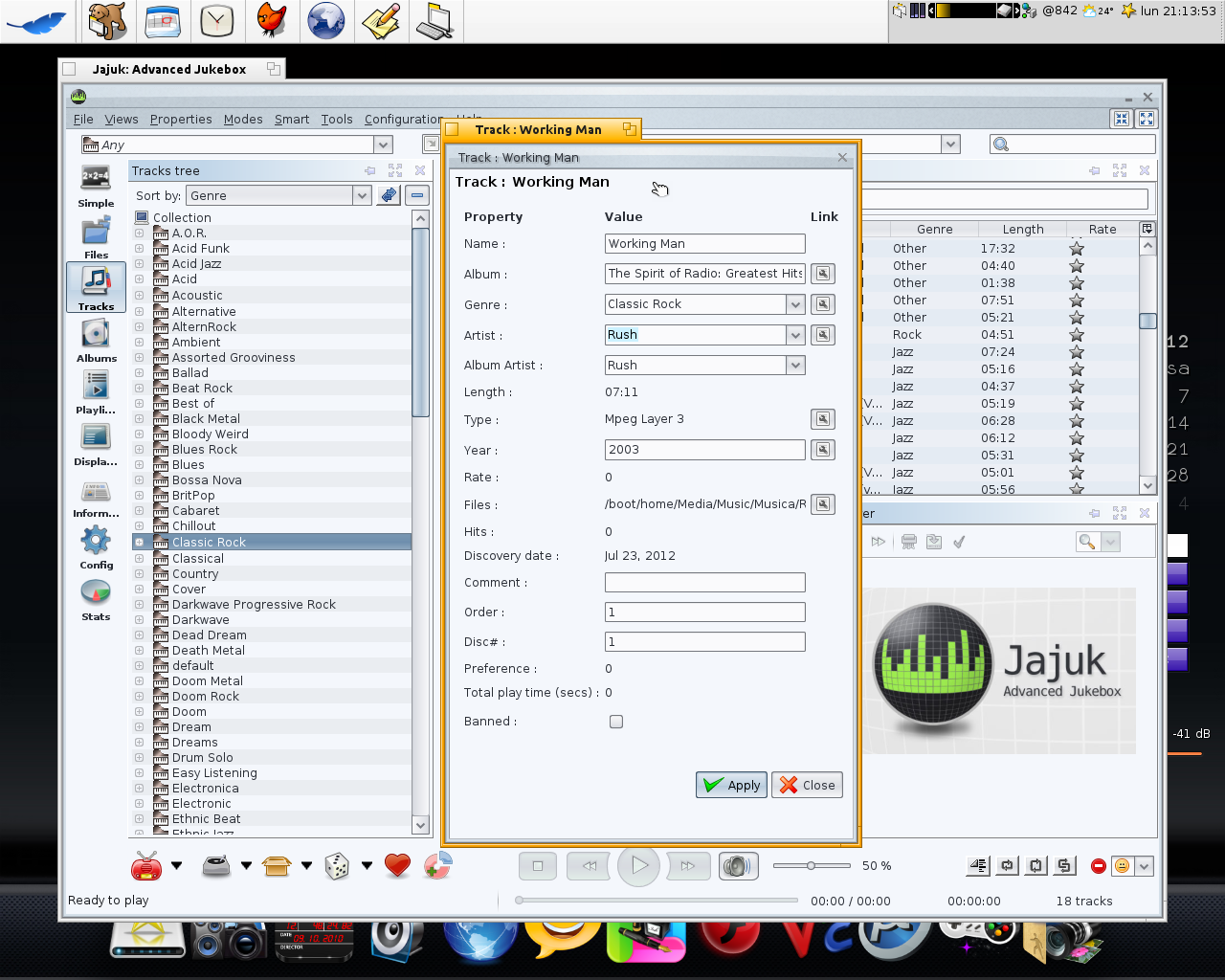The width and height of the screenshot is (1225, 980).
Task: Click the fast forward button
Action: pos(688,866)
